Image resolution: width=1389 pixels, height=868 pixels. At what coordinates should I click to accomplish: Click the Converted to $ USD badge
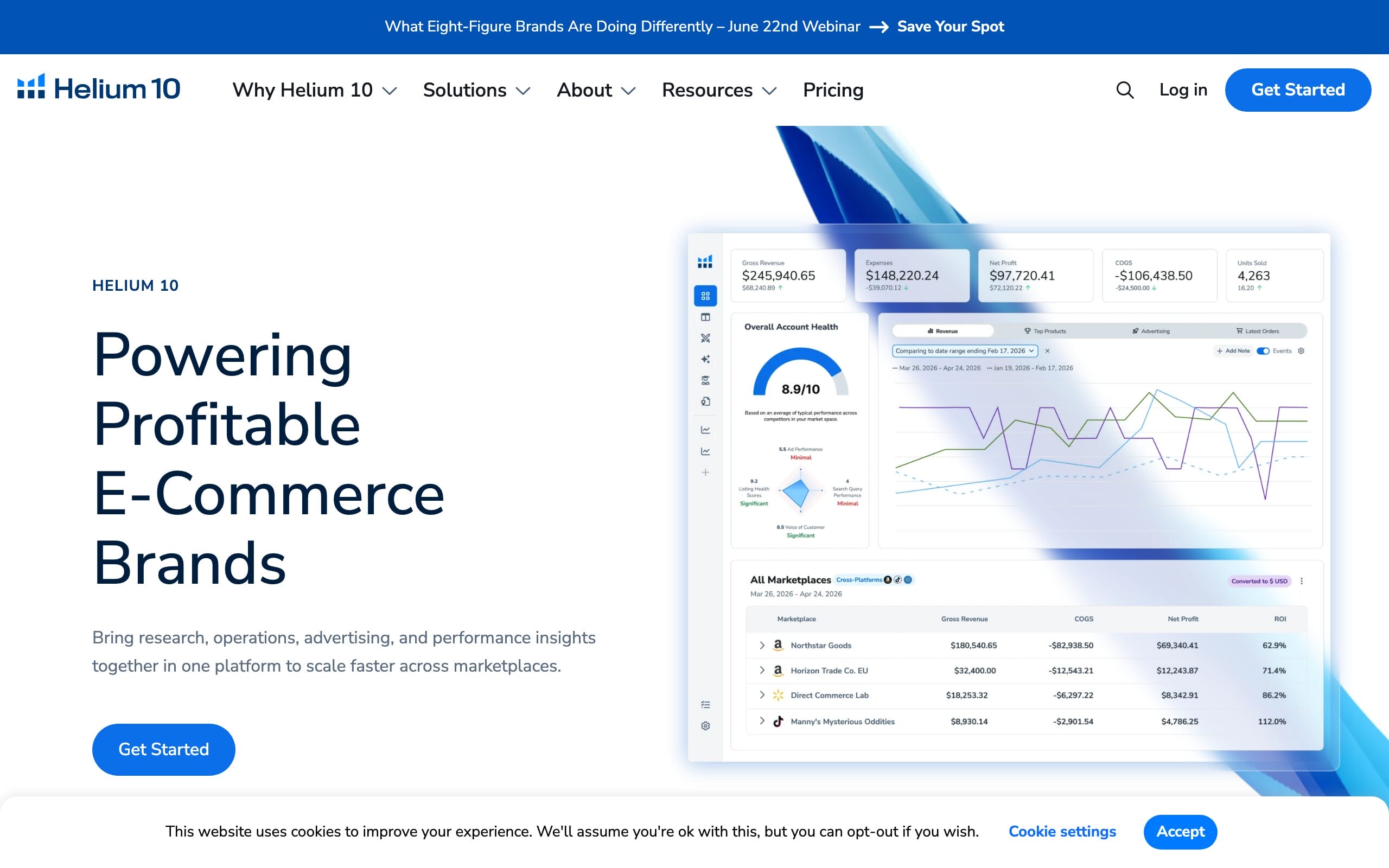point(1259,581)
